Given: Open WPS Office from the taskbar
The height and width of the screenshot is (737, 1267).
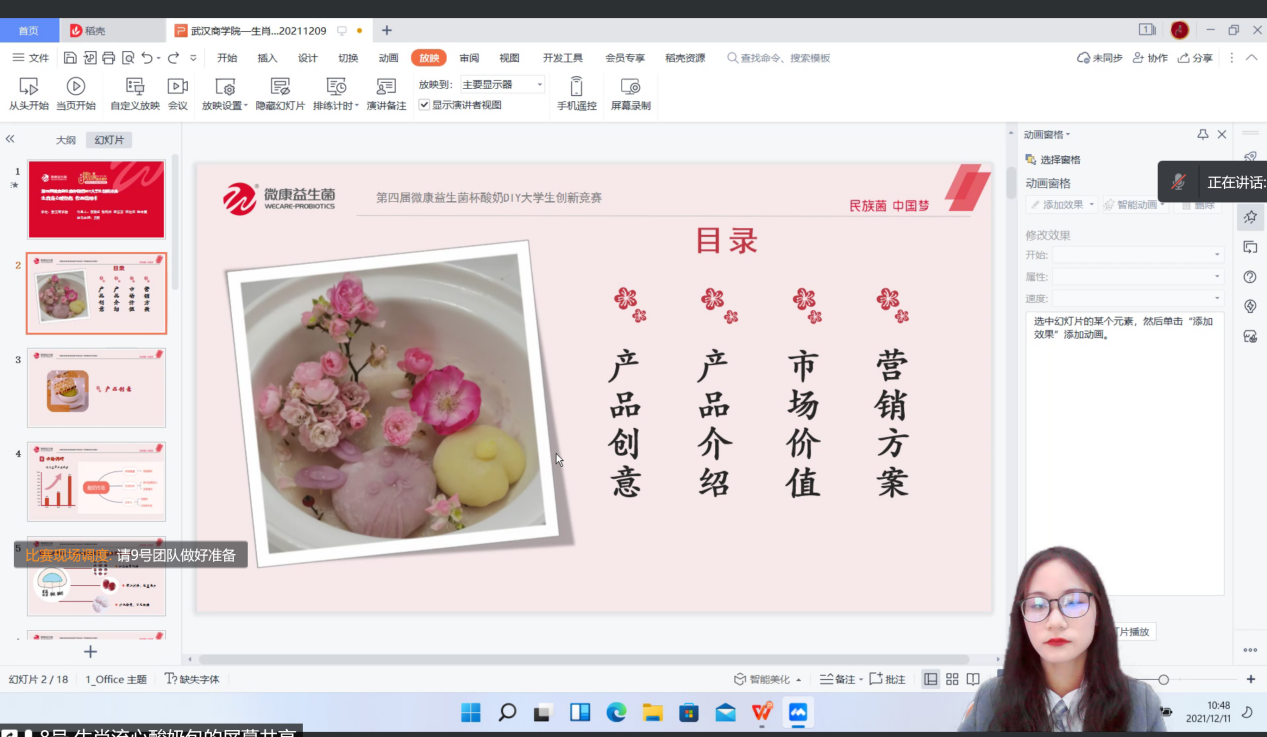Looking at the screenshot, I should 762,712.
